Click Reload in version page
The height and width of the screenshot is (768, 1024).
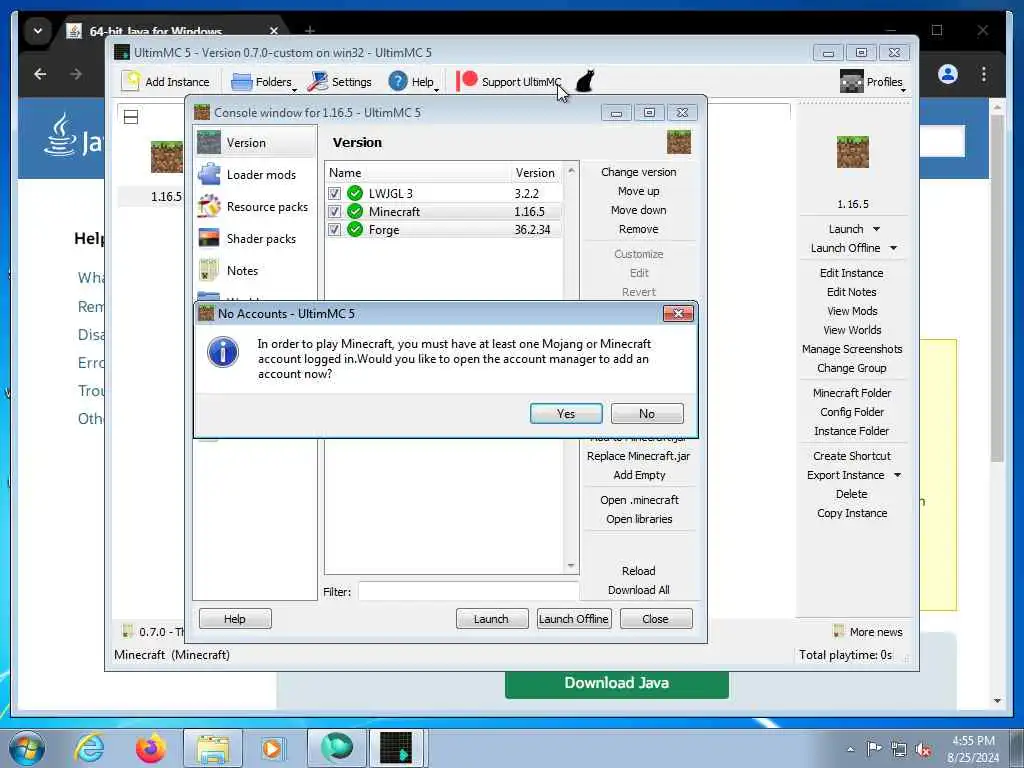pyautogui.click(x=639, y=571)
